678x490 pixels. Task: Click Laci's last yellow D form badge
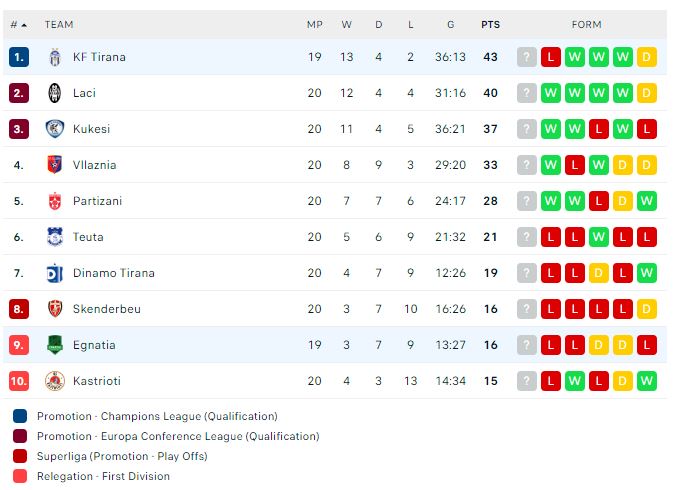coord(646,93)
